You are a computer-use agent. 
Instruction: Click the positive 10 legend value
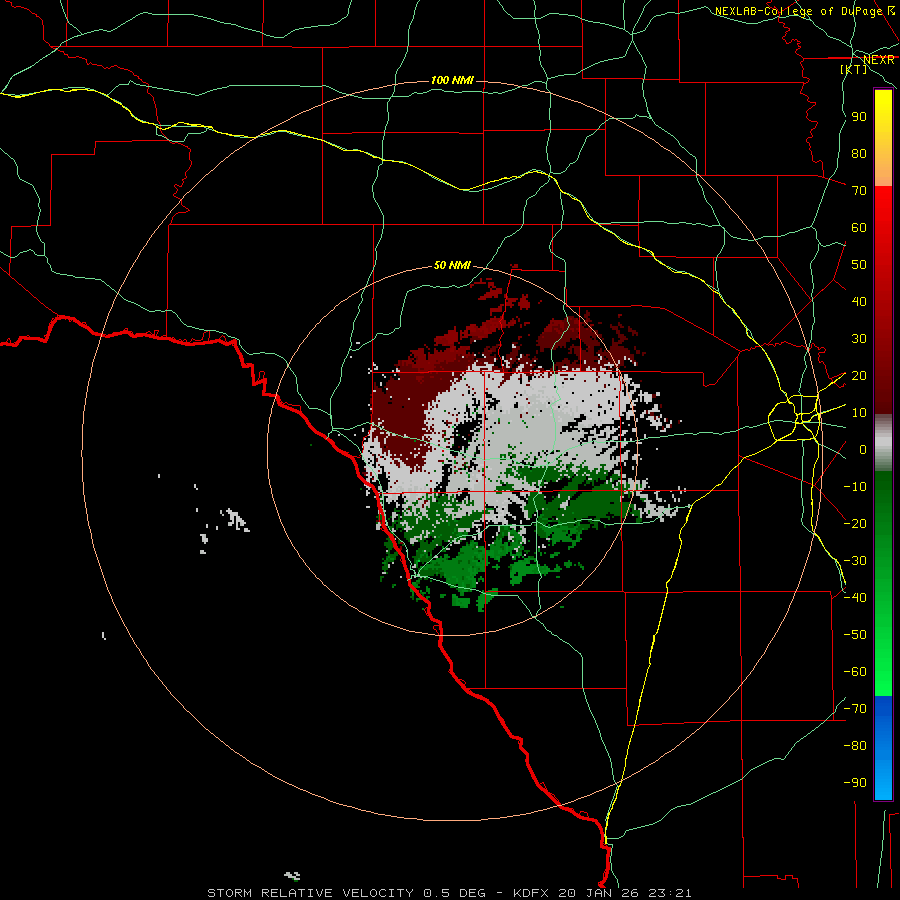tap(859, 413)
